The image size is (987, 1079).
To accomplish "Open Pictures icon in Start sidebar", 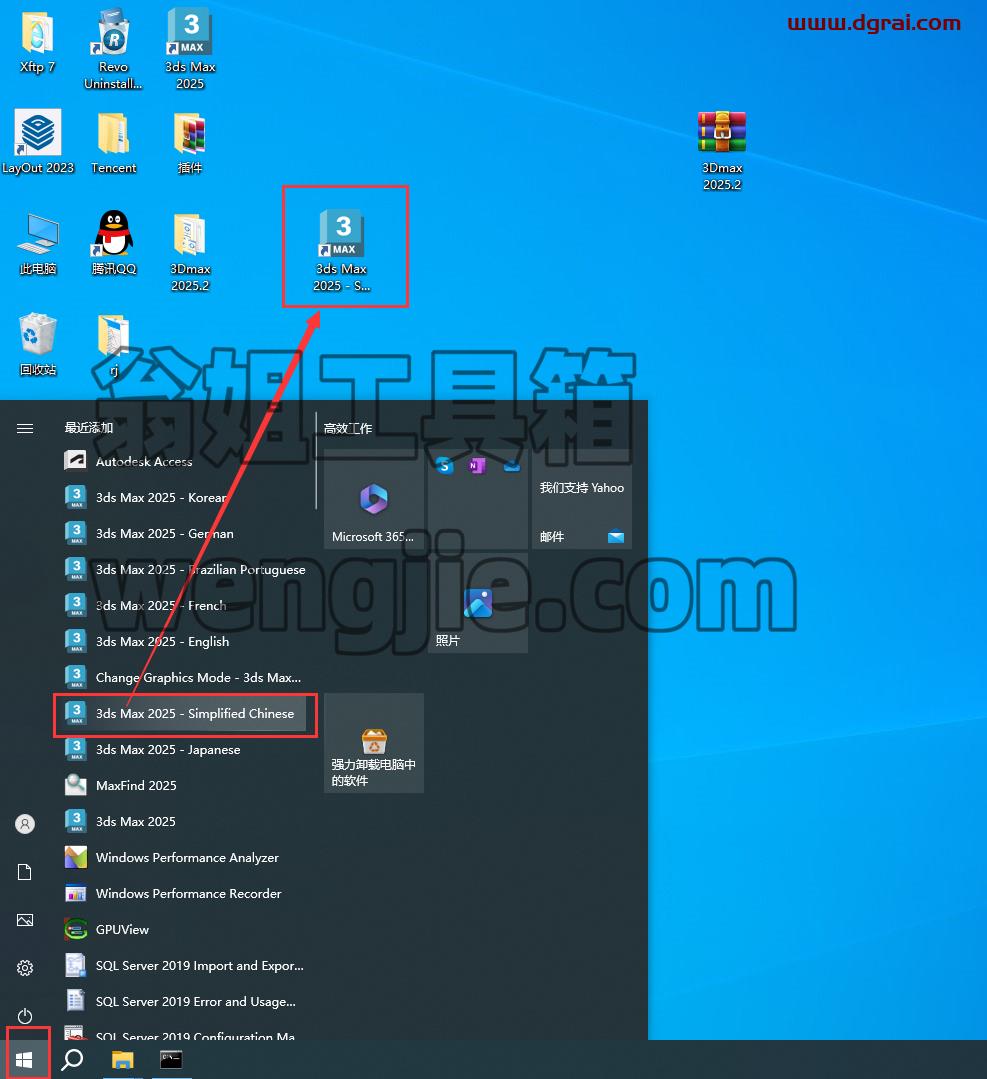I will pyautogui.click(x=25, y=920).
